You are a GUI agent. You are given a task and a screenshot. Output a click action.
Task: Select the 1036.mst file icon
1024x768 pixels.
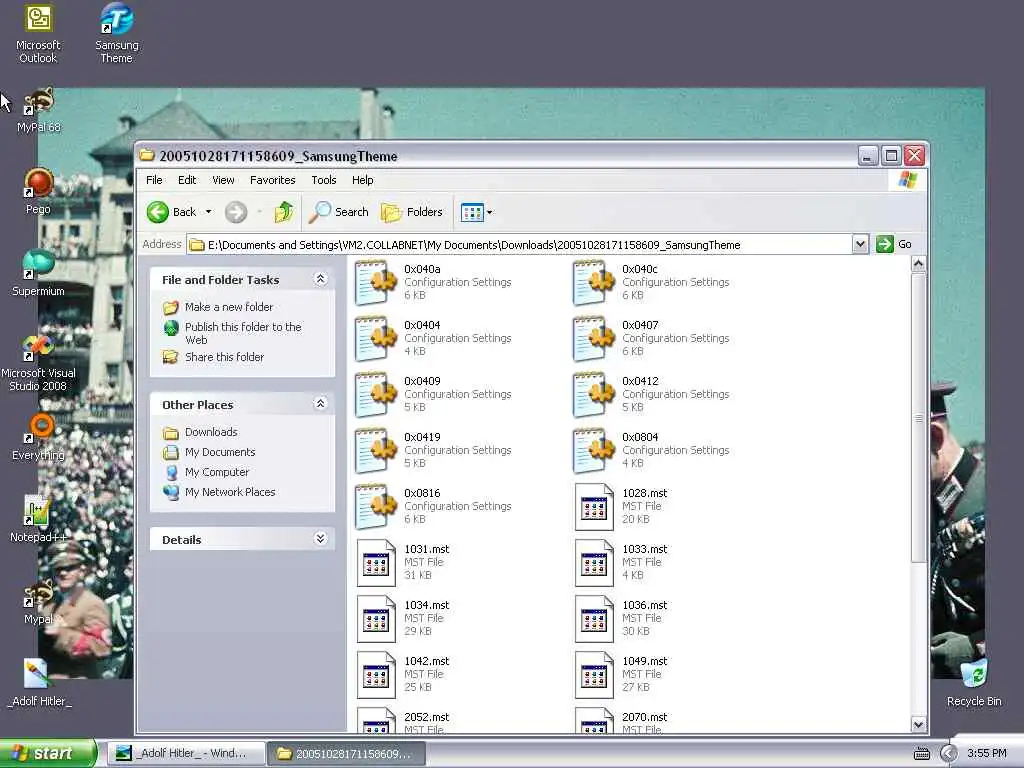click(x=594, y=618)
